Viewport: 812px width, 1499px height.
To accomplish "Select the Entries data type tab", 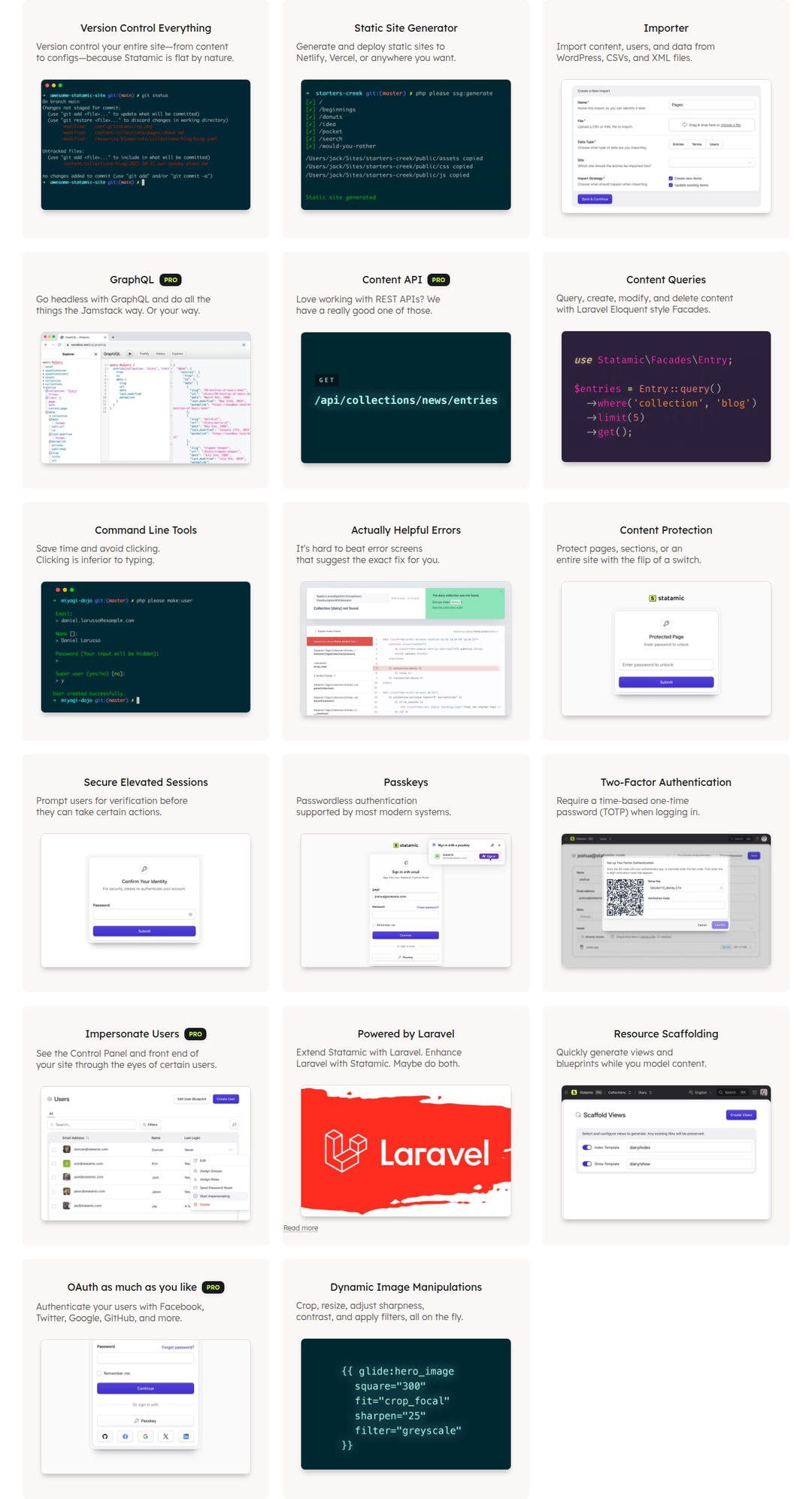I will (x=678, y=144).
